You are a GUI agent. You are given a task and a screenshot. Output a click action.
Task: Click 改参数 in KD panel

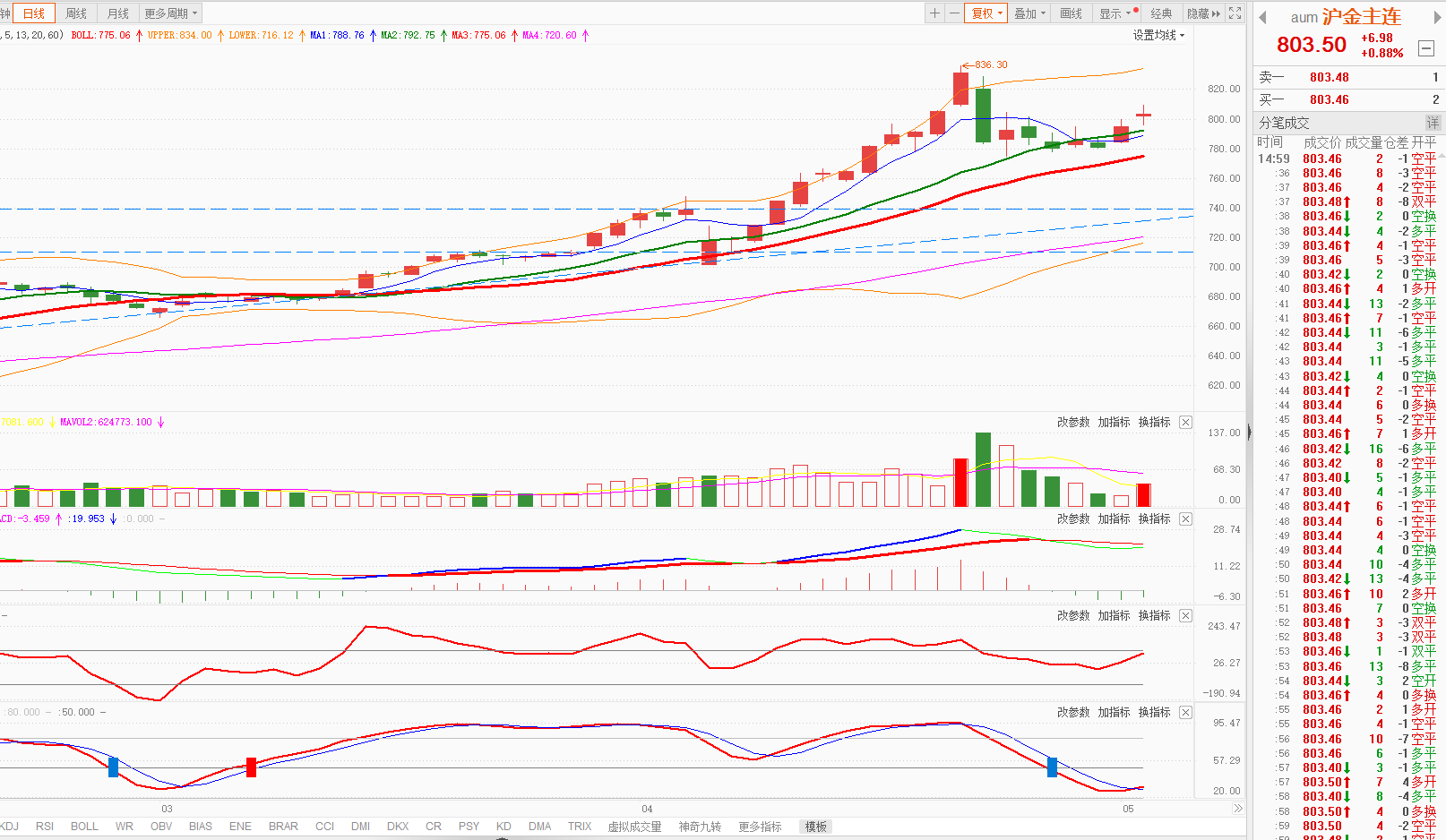pyautogui.click(x=1073, y=712)
